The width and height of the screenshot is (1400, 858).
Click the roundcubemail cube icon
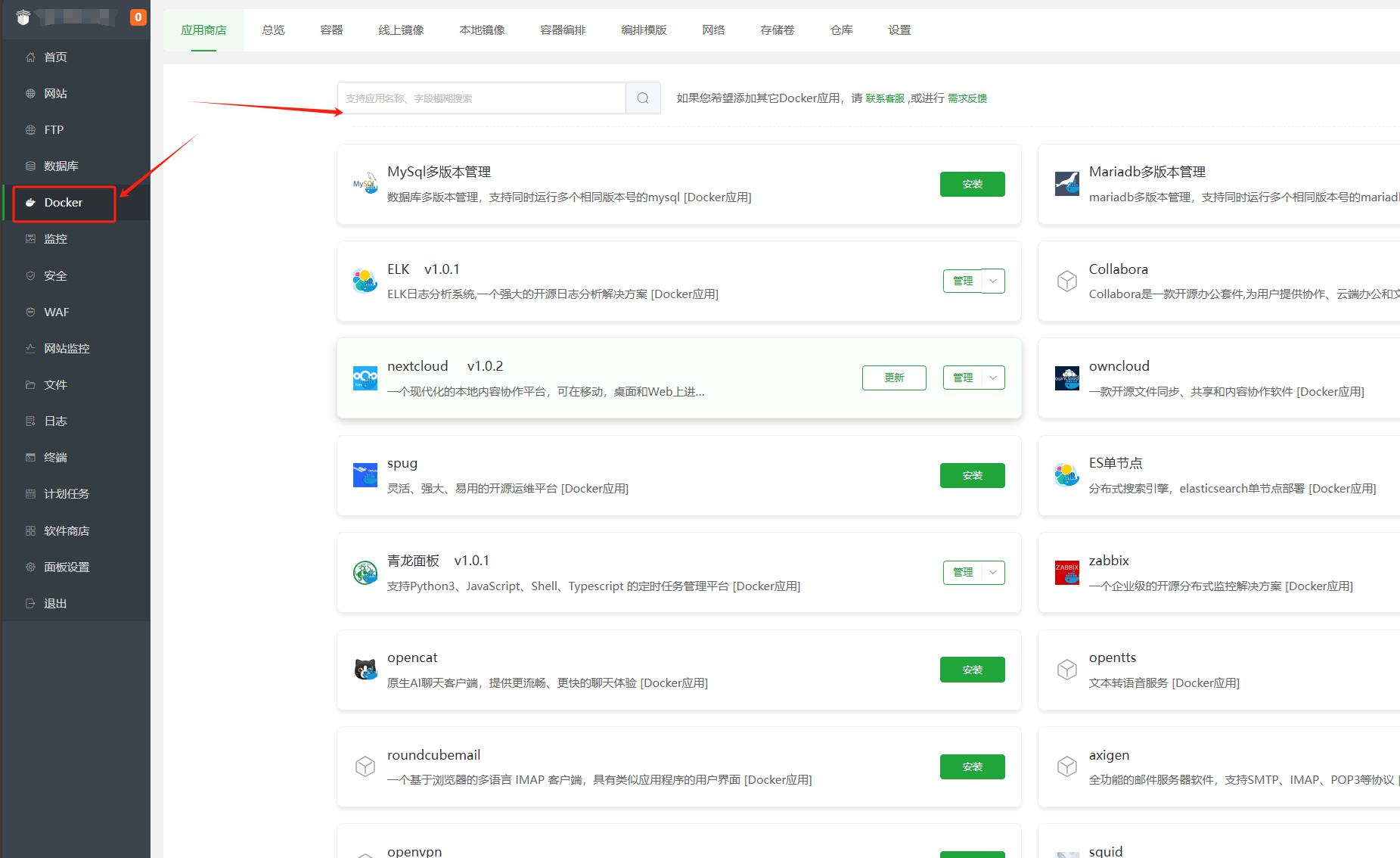click(365, 766)
